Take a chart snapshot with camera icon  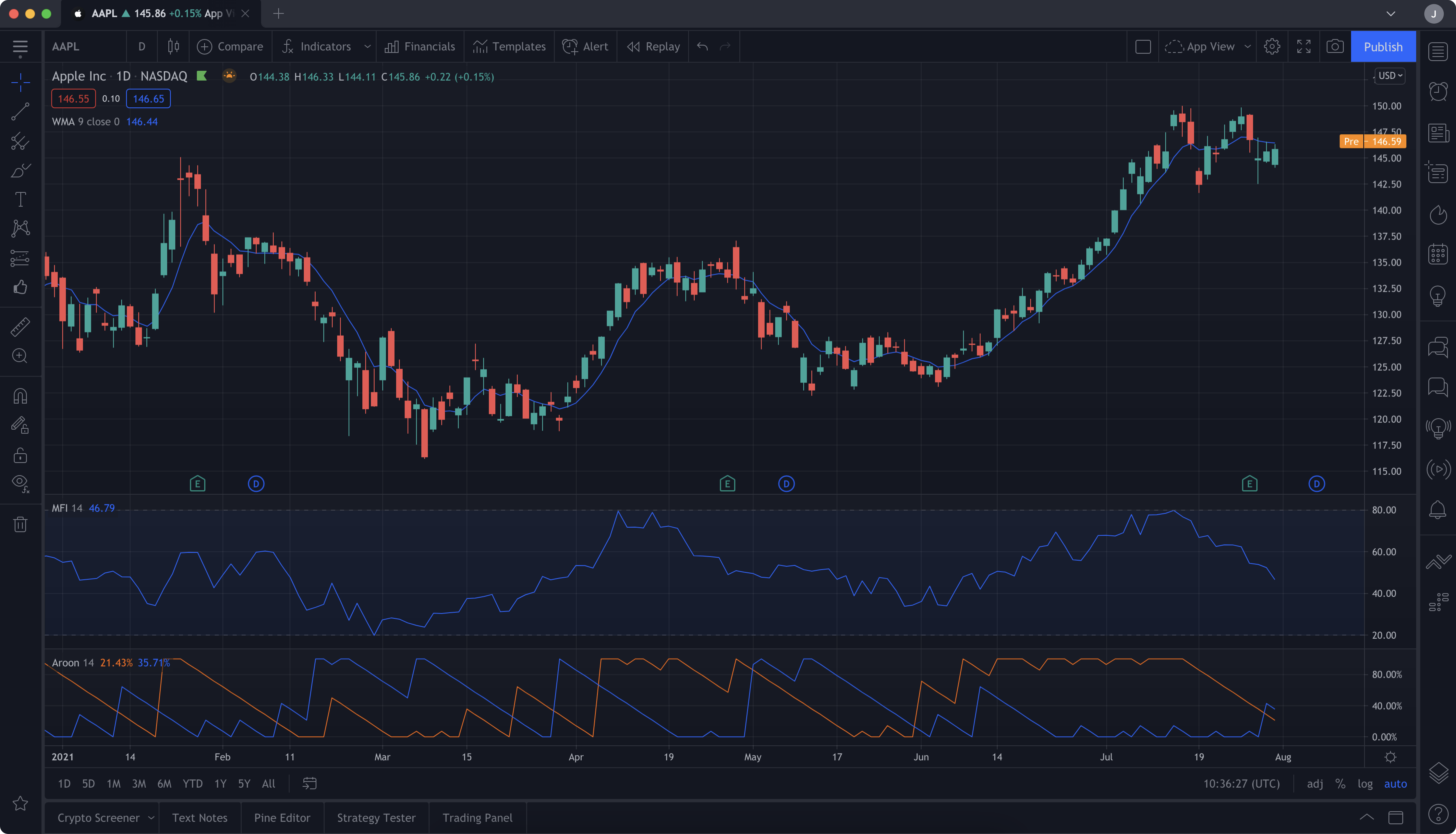click(x=1335, y=46)
